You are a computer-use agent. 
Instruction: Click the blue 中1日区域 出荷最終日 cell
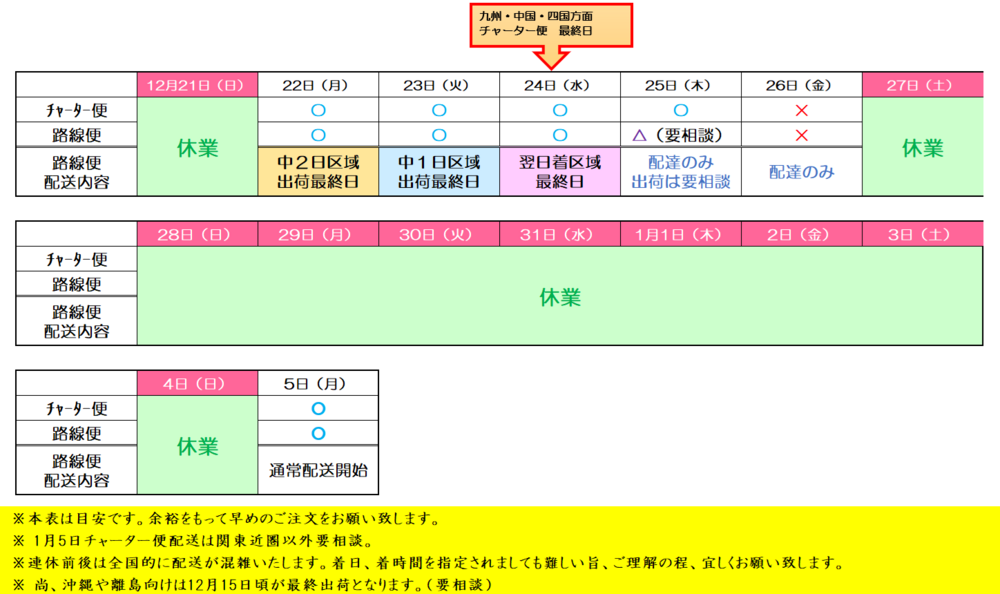pos(439,171)
